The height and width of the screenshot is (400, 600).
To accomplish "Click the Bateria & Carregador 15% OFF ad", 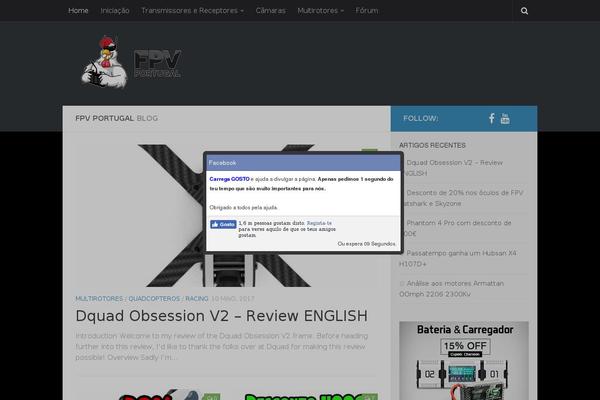I will click(x=464, y=361).
